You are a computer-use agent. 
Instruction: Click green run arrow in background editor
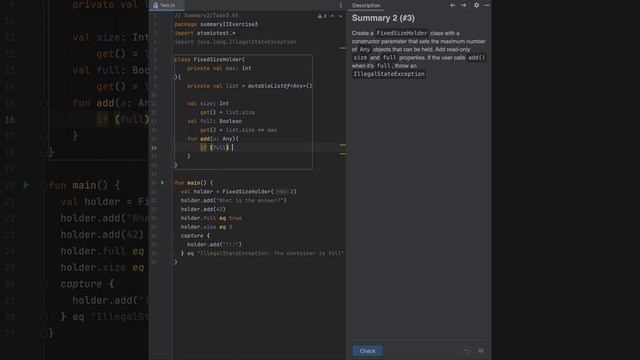26,185
